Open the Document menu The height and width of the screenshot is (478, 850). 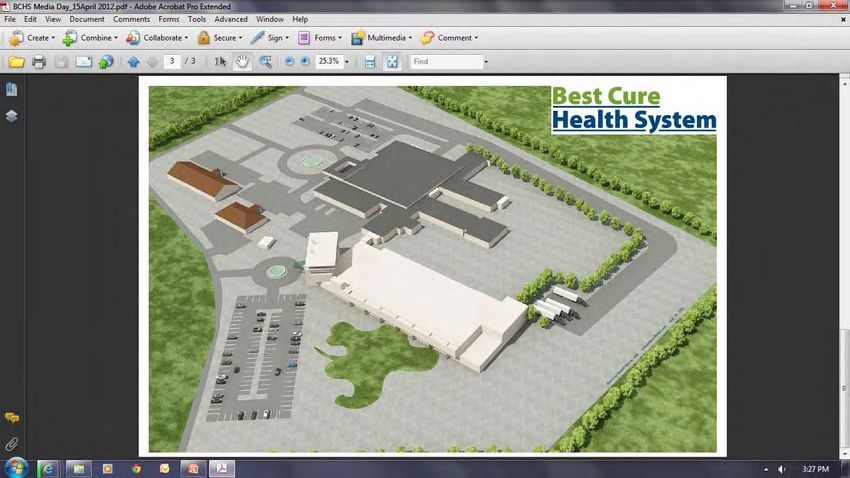pyautogui.click(x=87, y=19)
